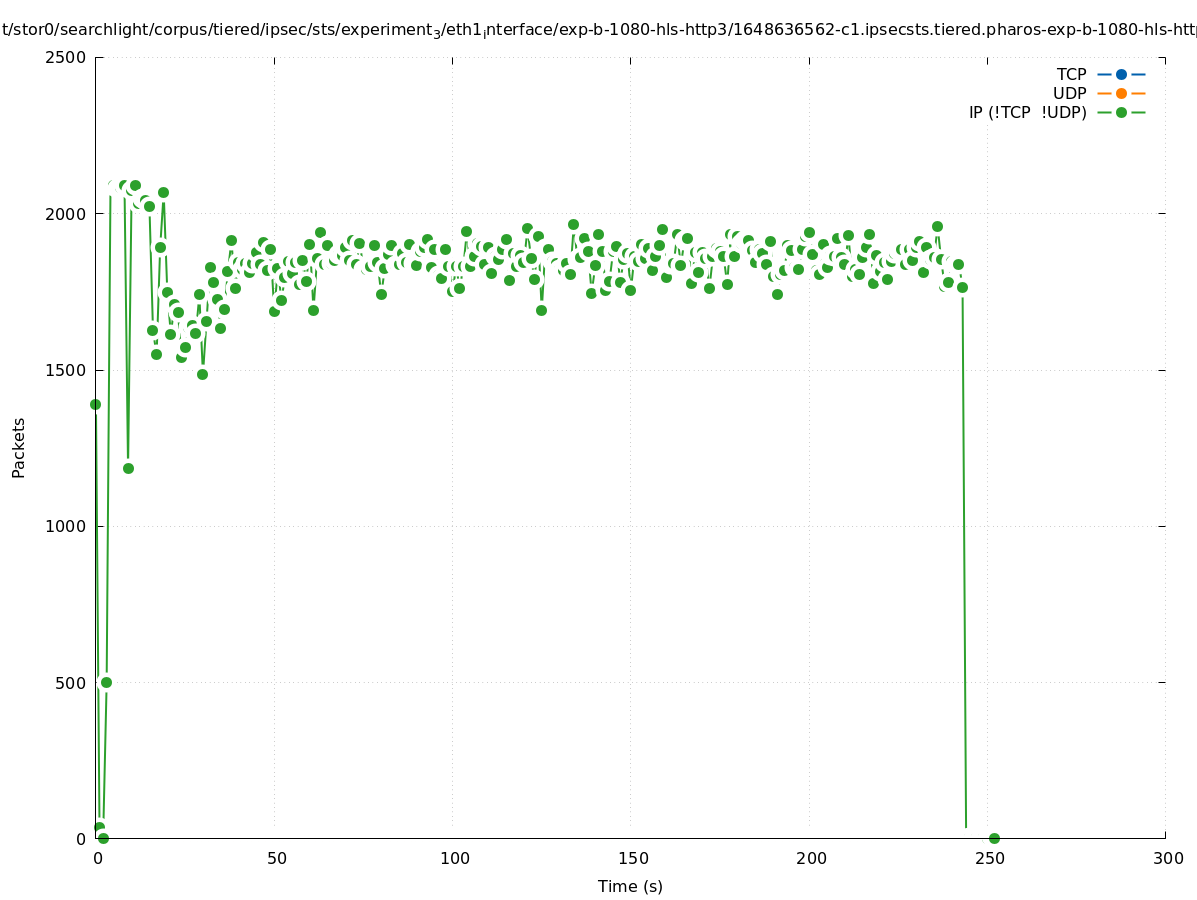Click the 150 x-axis tick label
Viewport: 1197px width, 900px height.
click(x=631, y=858)
